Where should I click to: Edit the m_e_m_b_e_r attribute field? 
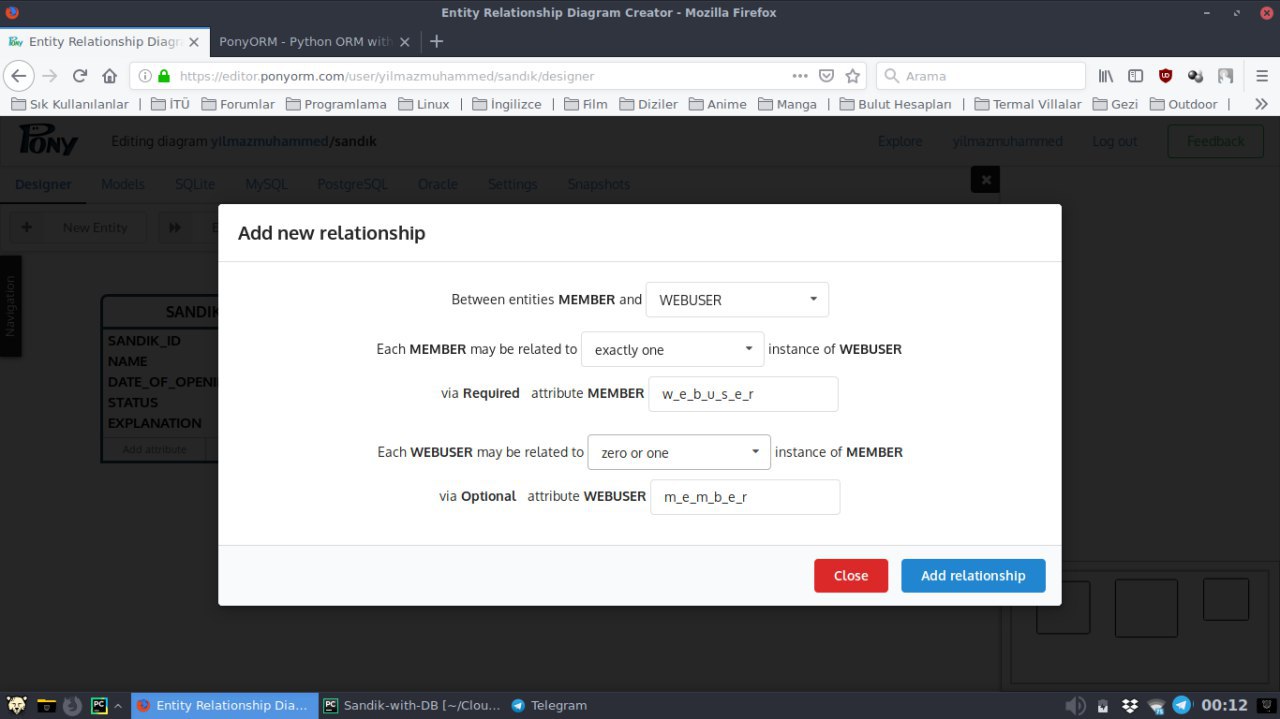point(745,497)
